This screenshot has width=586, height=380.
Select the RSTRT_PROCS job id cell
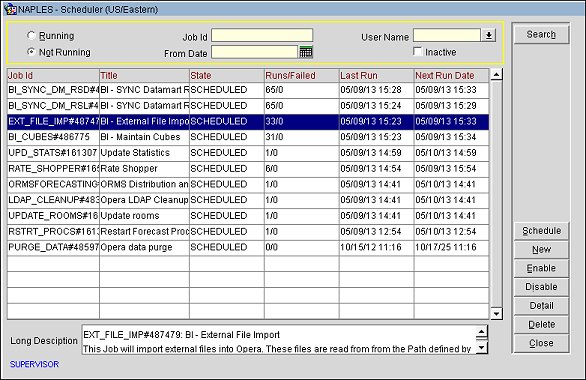point(53,231)
